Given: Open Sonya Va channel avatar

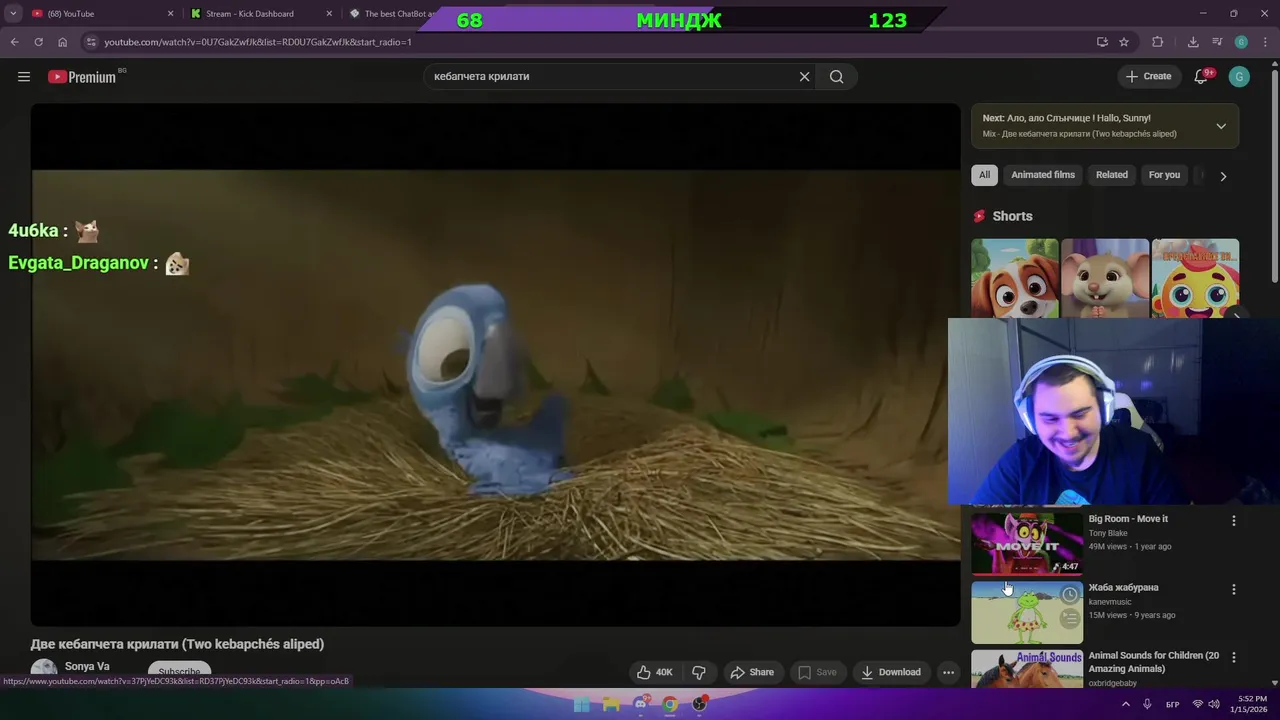Looking at the screenshot, I should 44,672.
